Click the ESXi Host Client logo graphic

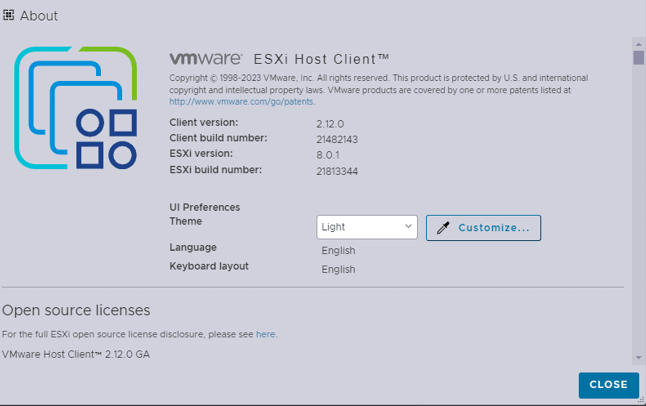75,108
